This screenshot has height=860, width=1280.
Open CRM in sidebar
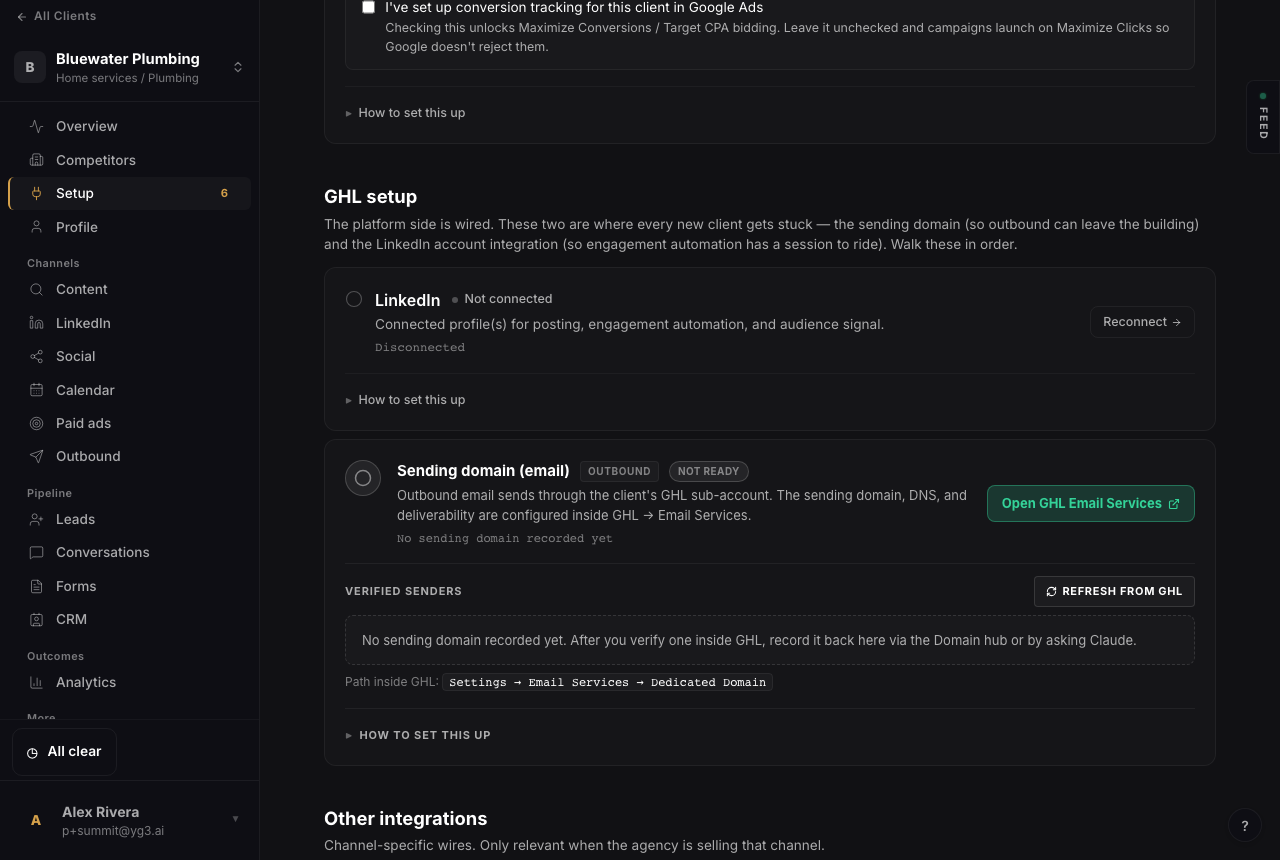[x=129, y=619]
